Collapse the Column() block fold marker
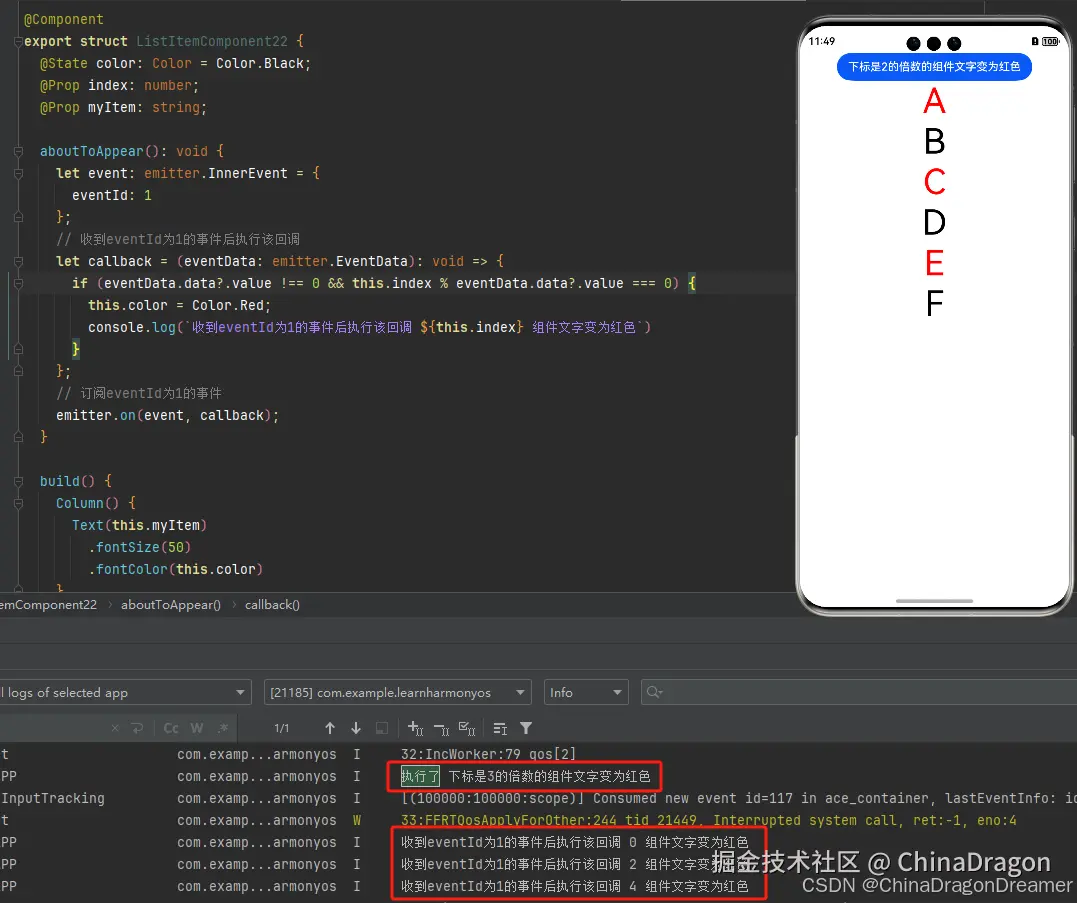1077x903 pixels. pos(18,503)
